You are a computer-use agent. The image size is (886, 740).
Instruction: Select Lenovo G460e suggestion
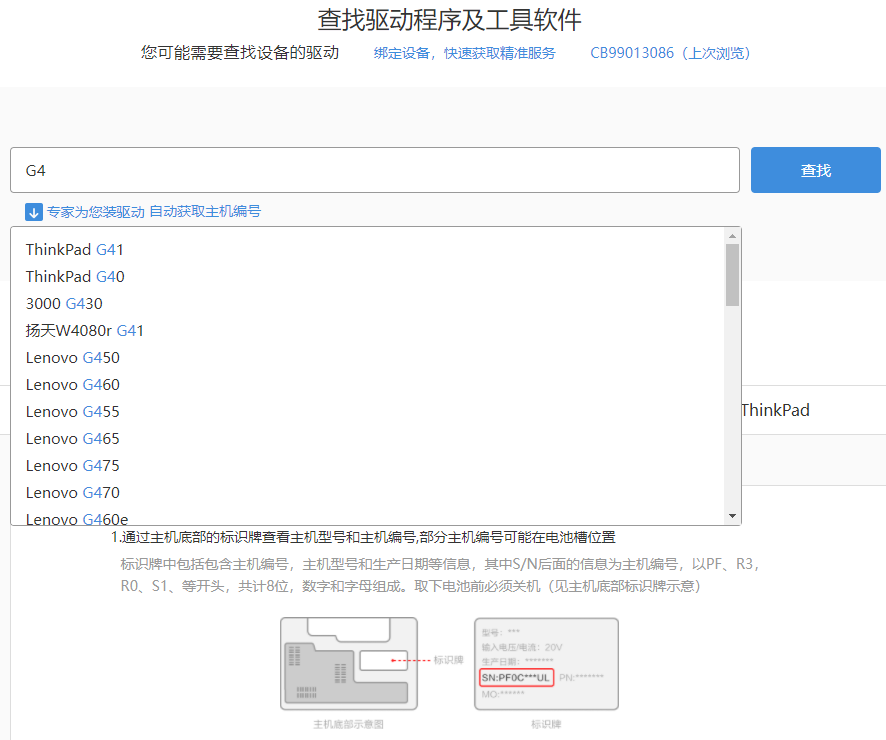point(77,519)
